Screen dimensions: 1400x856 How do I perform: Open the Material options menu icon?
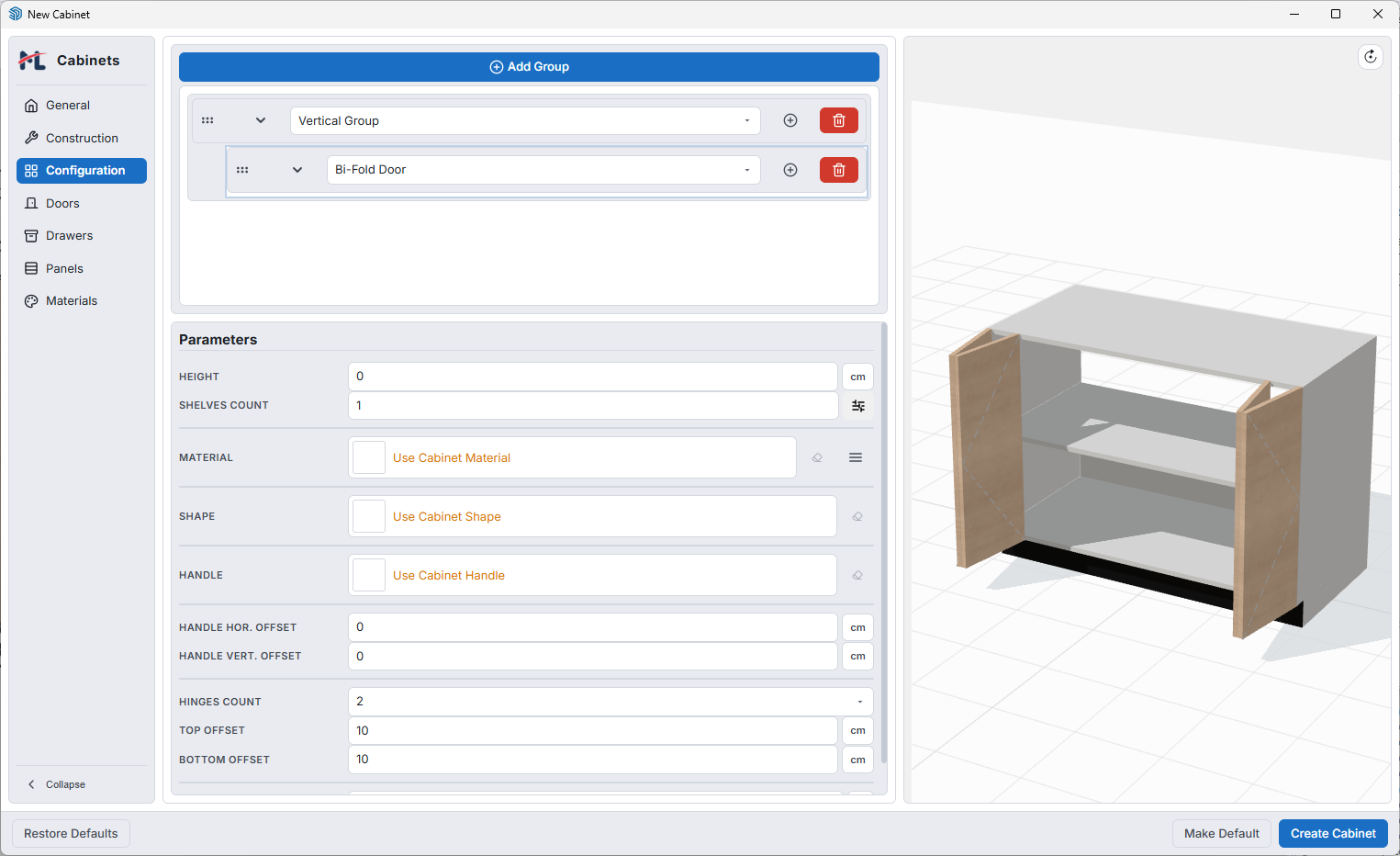click(856, 457)
